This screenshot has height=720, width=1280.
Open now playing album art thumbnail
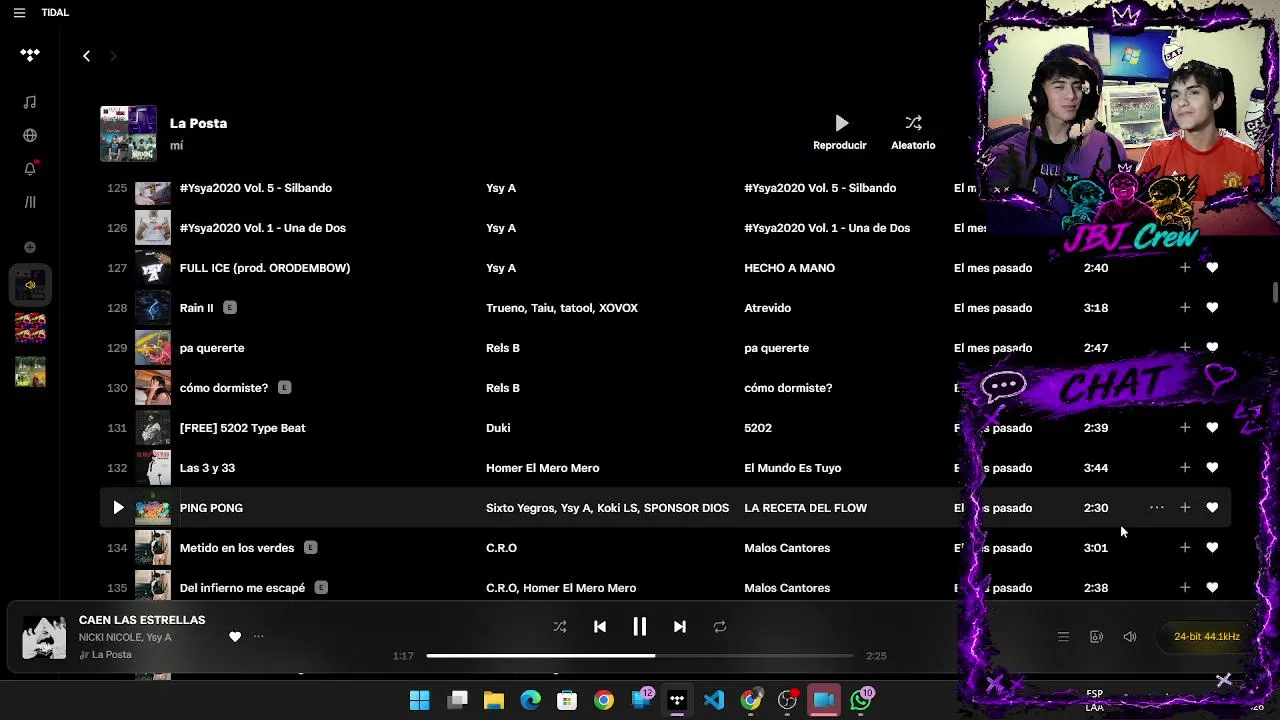click(x=44, y=638)
